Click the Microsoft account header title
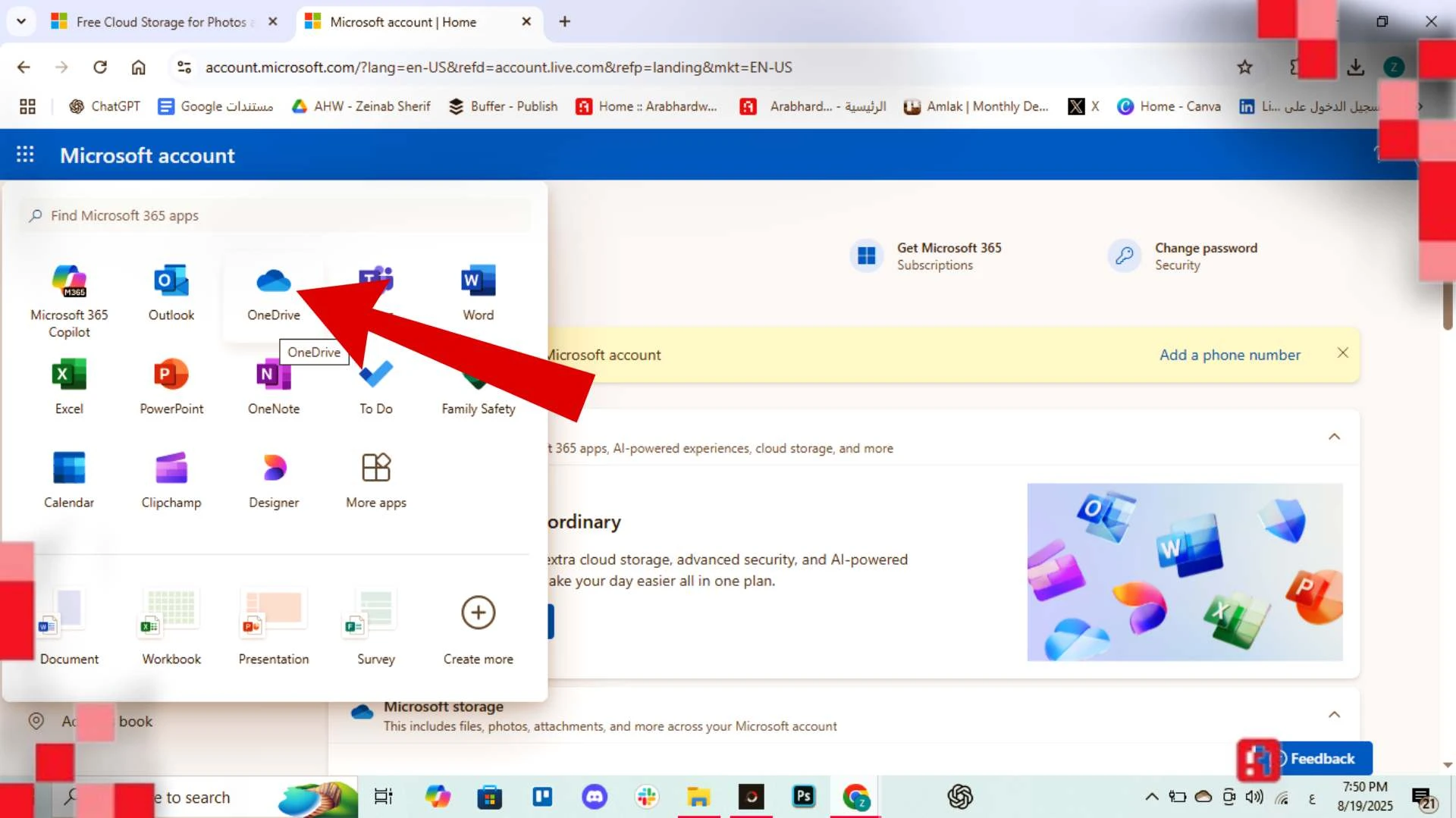The image size is (1456, 818). pyautogui.click(x=147, y=155)
